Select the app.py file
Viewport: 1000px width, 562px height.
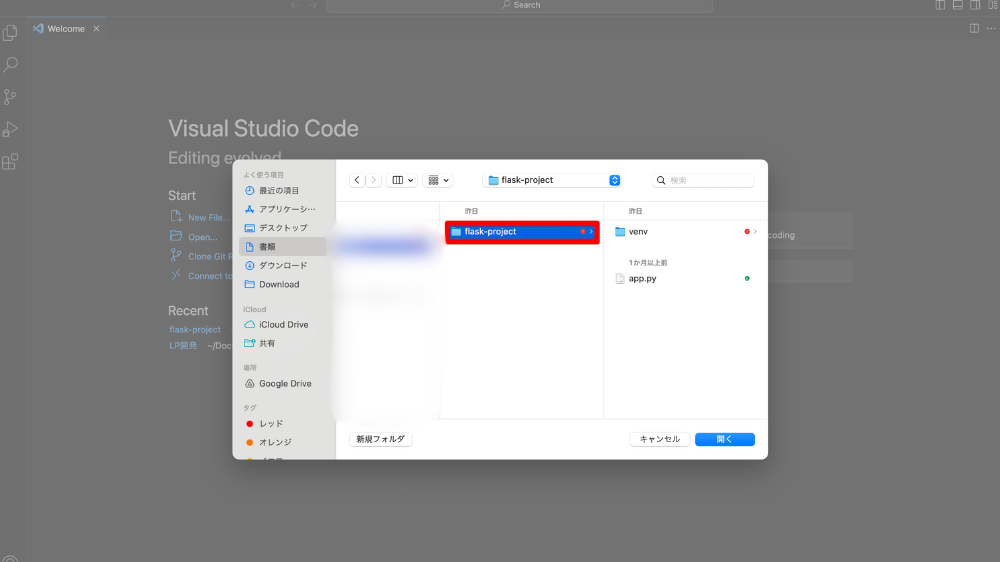tap(686, 279)
